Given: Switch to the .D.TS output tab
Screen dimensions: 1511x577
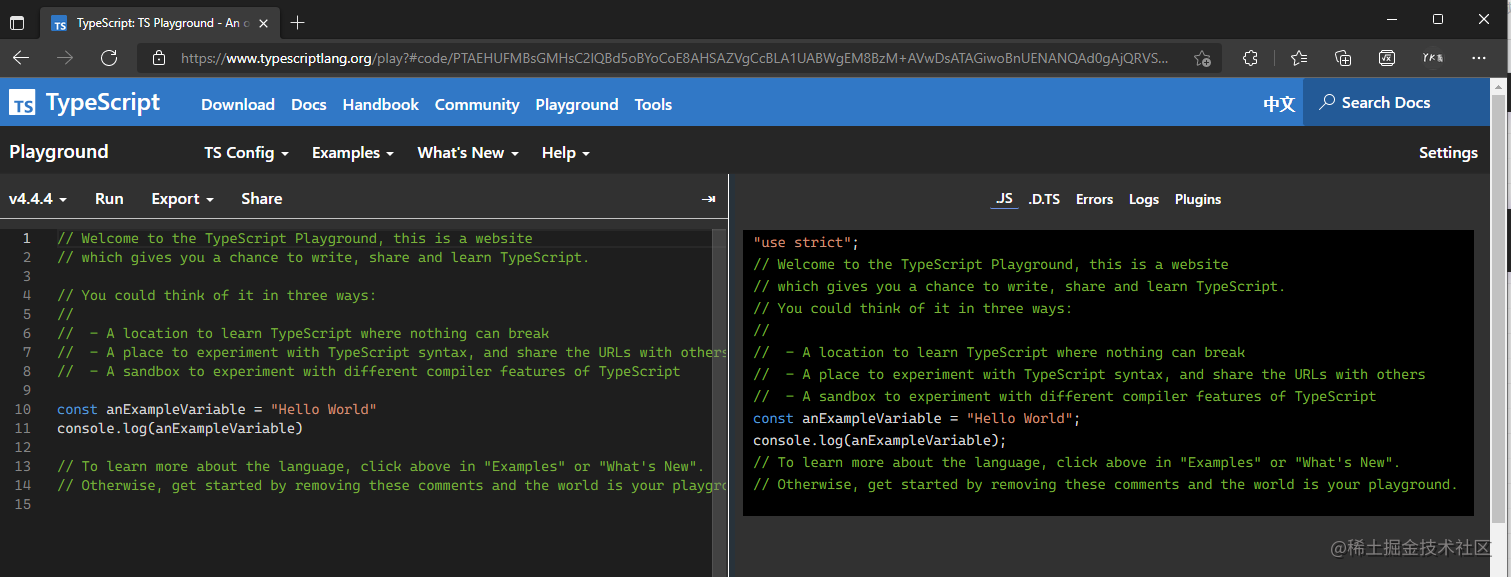Looking at the screenshot, I should (x=1044, y=199).
